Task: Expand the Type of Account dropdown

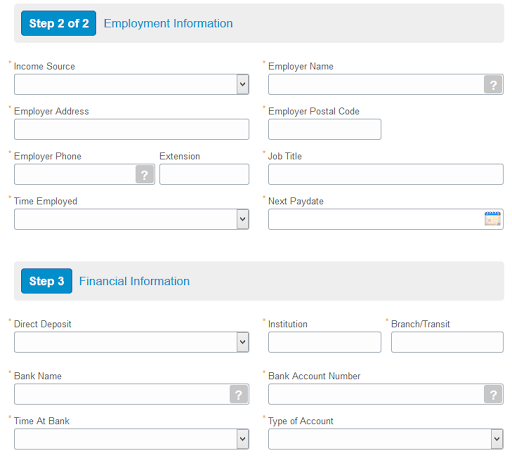Action: pyautogui.click(x=386, y=439)
